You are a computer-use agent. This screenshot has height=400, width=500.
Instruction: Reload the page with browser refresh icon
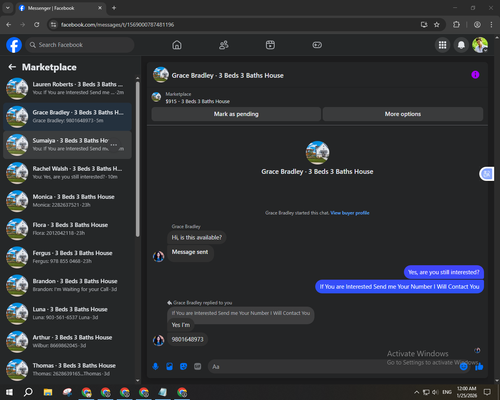37,25
